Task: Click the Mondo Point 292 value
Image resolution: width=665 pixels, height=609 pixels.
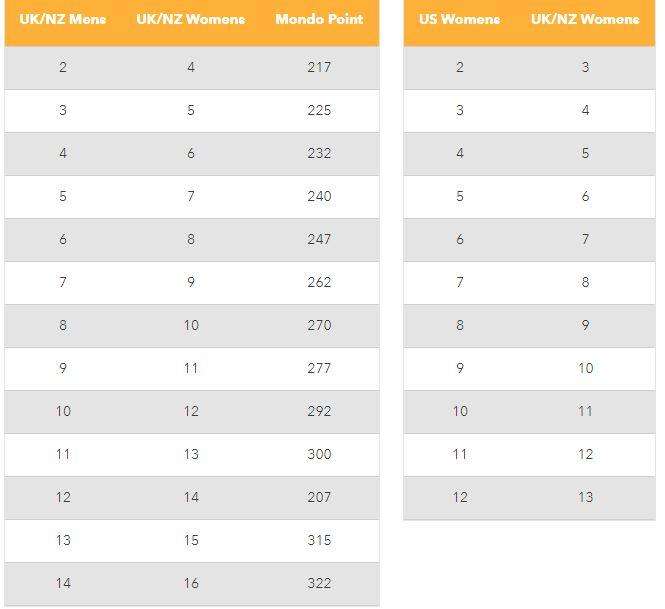Action: pos(319,411)
